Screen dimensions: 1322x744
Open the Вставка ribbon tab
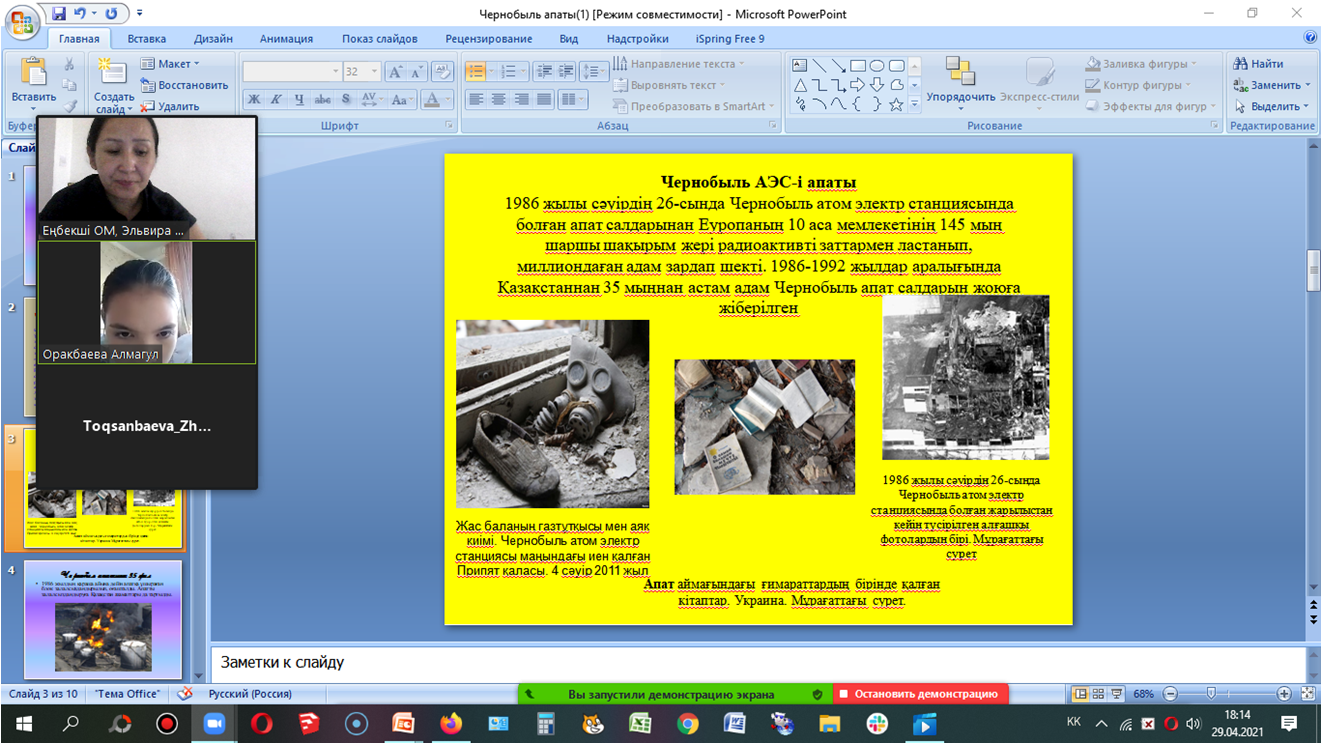[x=147, y=39]
